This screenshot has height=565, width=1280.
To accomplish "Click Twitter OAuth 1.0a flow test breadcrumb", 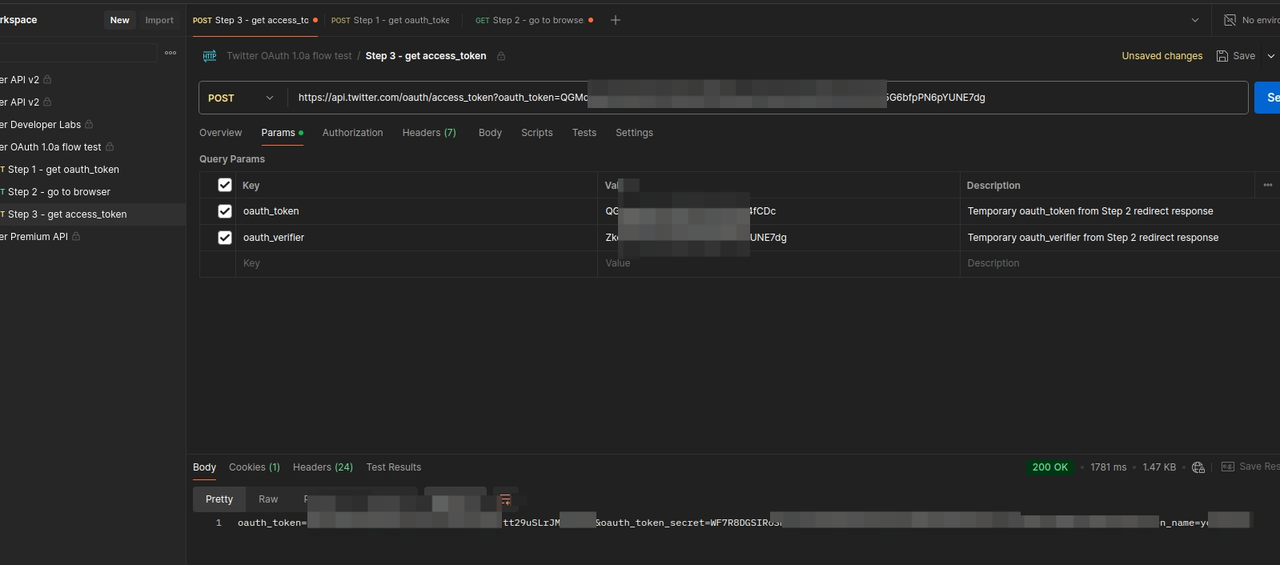I will pos(289,56).
